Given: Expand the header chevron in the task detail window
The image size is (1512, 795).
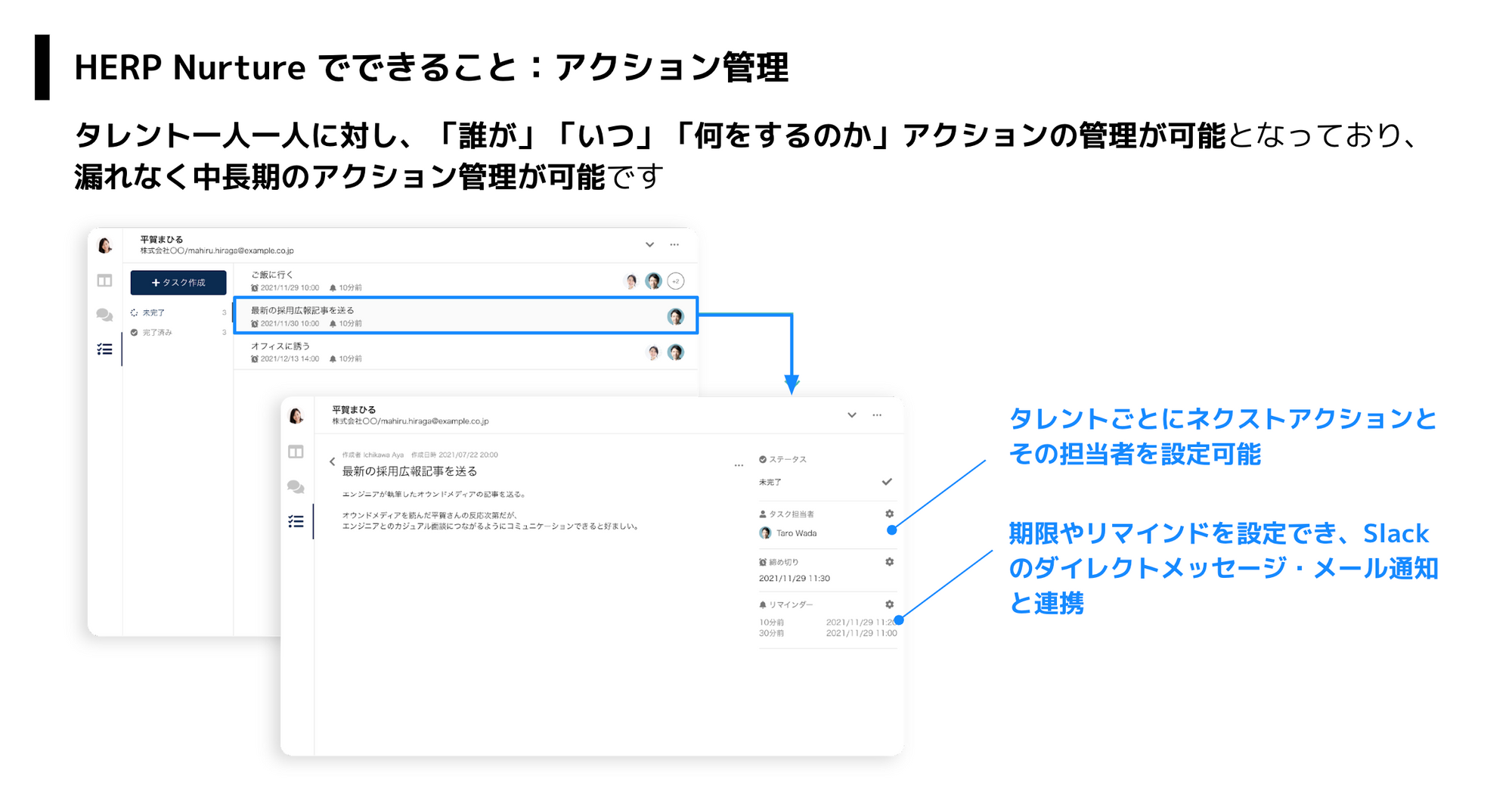Looking at the screenshot, I should (852, 415).
